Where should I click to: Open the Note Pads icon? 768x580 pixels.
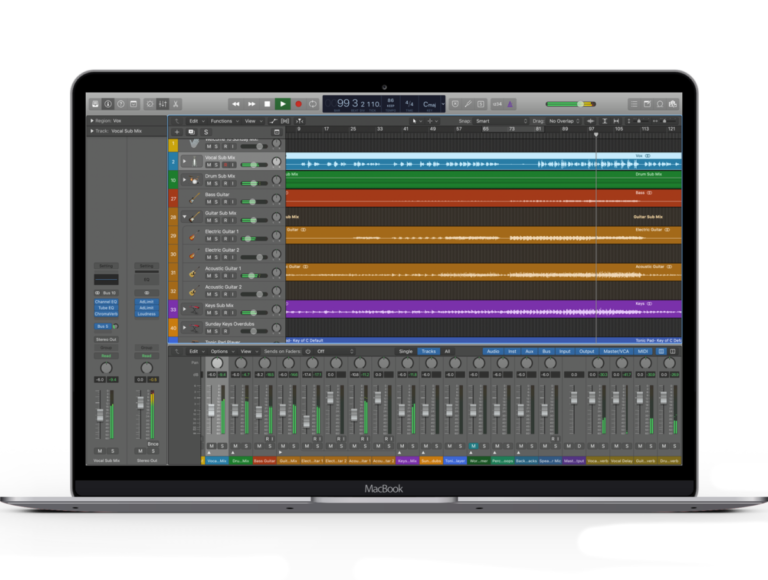point(647,104)
